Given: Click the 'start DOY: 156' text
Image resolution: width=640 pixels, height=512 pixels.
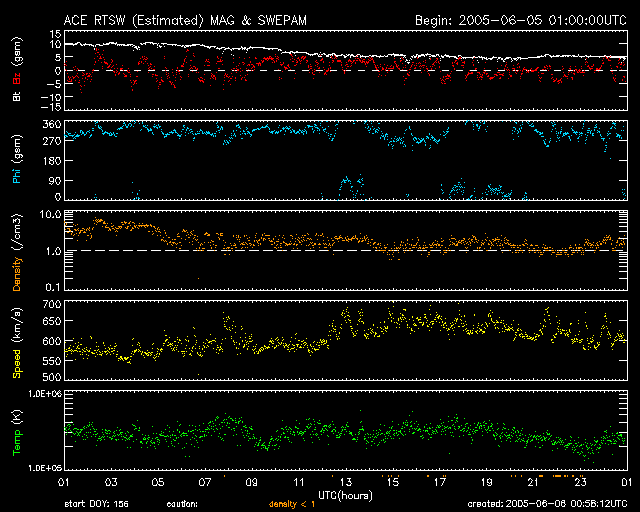Looking at the screenshot, I should coord(96,504).
